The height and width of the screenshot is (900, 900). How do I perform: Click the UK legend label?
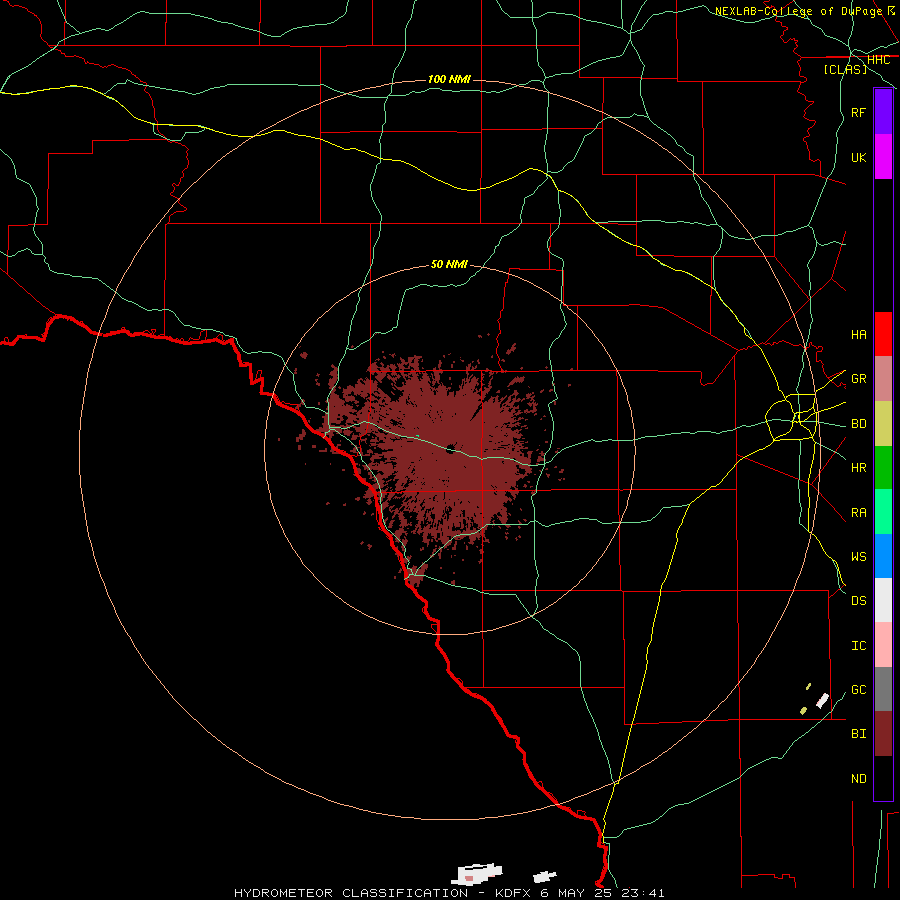click(x=858, y=157)
